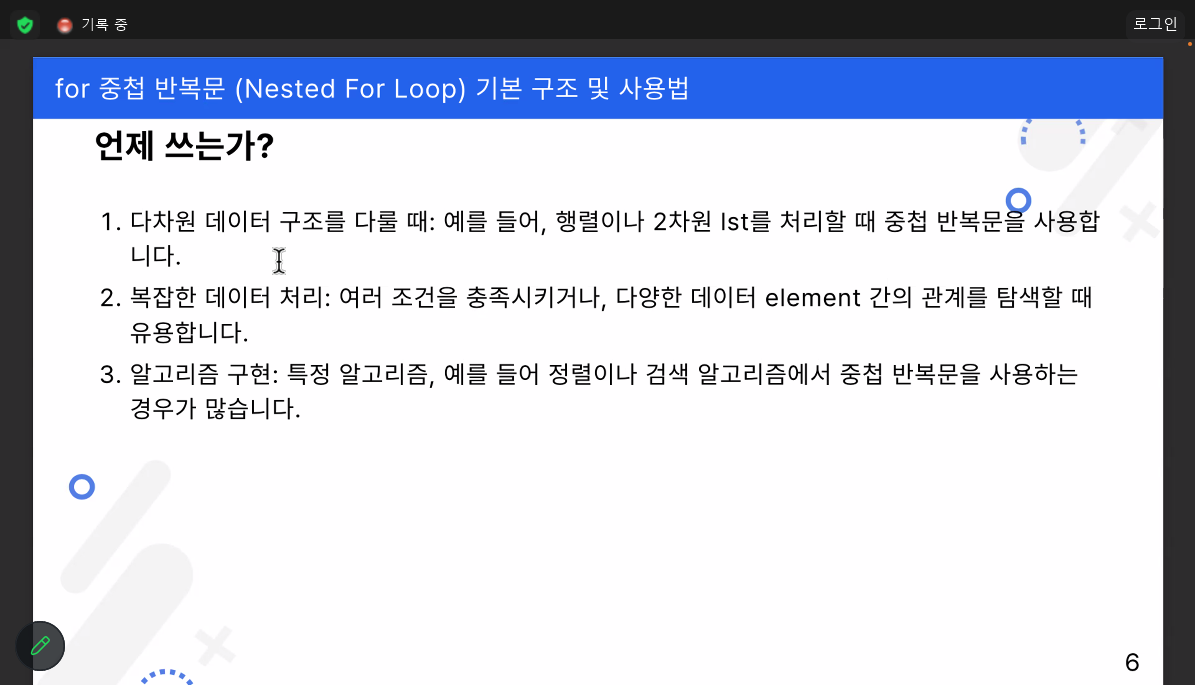Click list item 1 about 다차원 데이터 구조
The width and height of the screenshot is (1195, 685).
[x=600, y=238]
